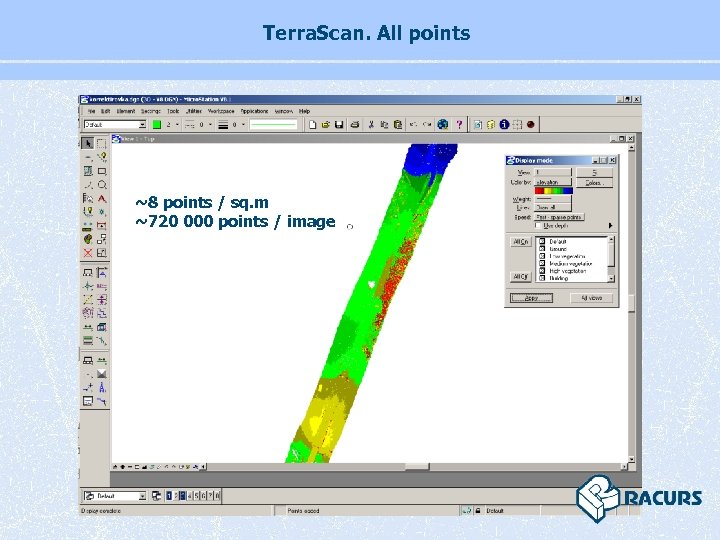The width and height of the screenshot is (720, 540).
Task: Toggle the Ground class checkbox
Action: point(542,248)
